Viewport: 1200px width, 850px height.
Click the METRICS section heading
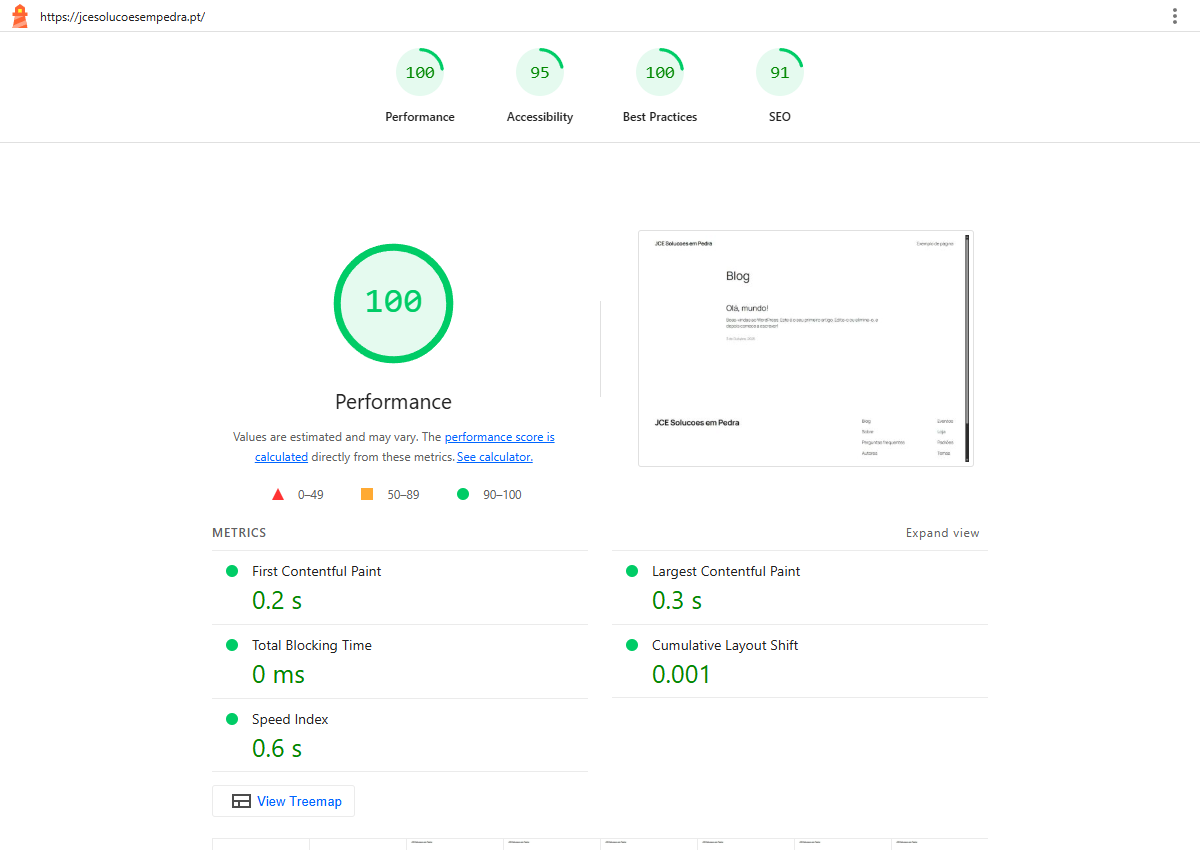coord(239,533)
